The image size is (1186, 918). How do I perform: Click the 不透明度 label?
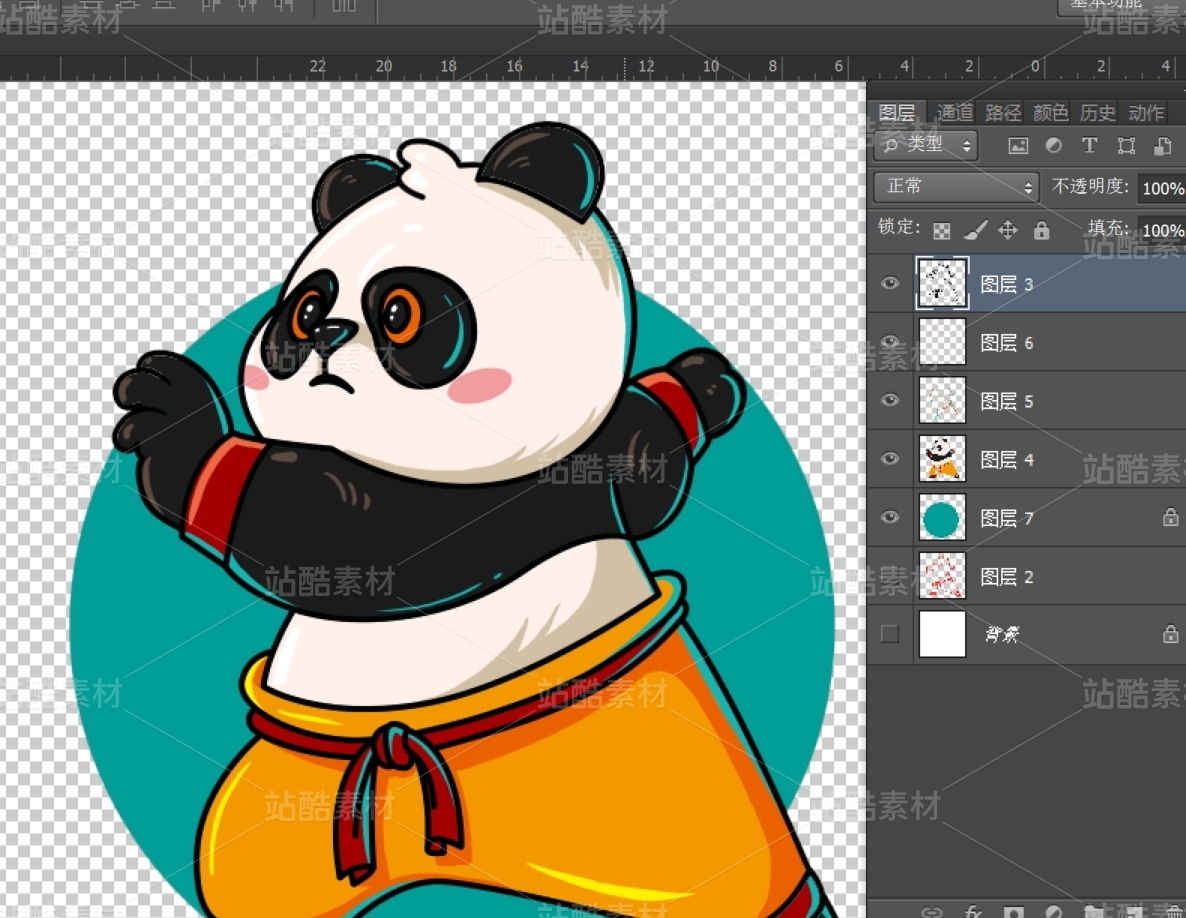1090,186
